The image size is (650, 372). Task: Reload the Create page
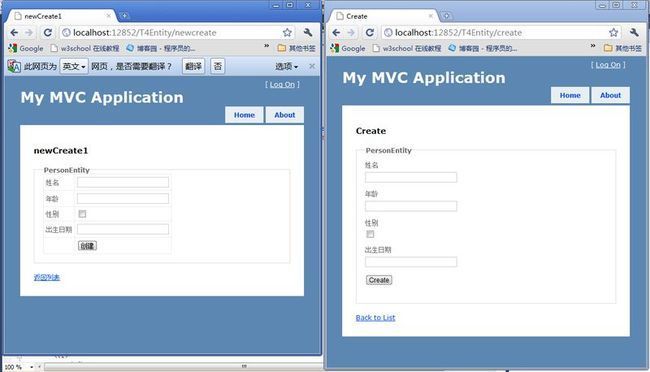point(370,32)
